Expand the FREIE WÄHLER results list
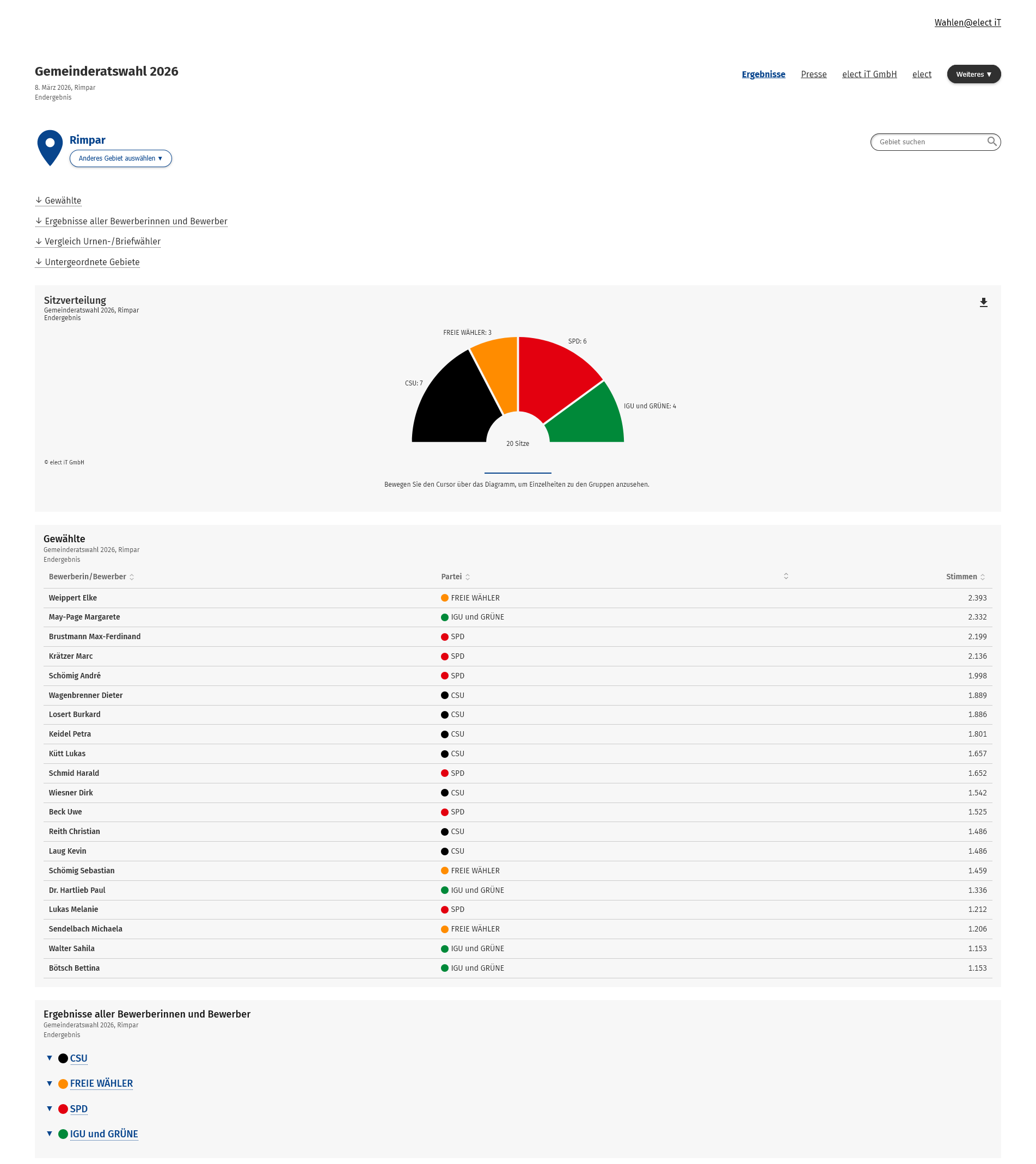Image resolution: width=1036 pixels, height=1164 pixels. 101,1083
